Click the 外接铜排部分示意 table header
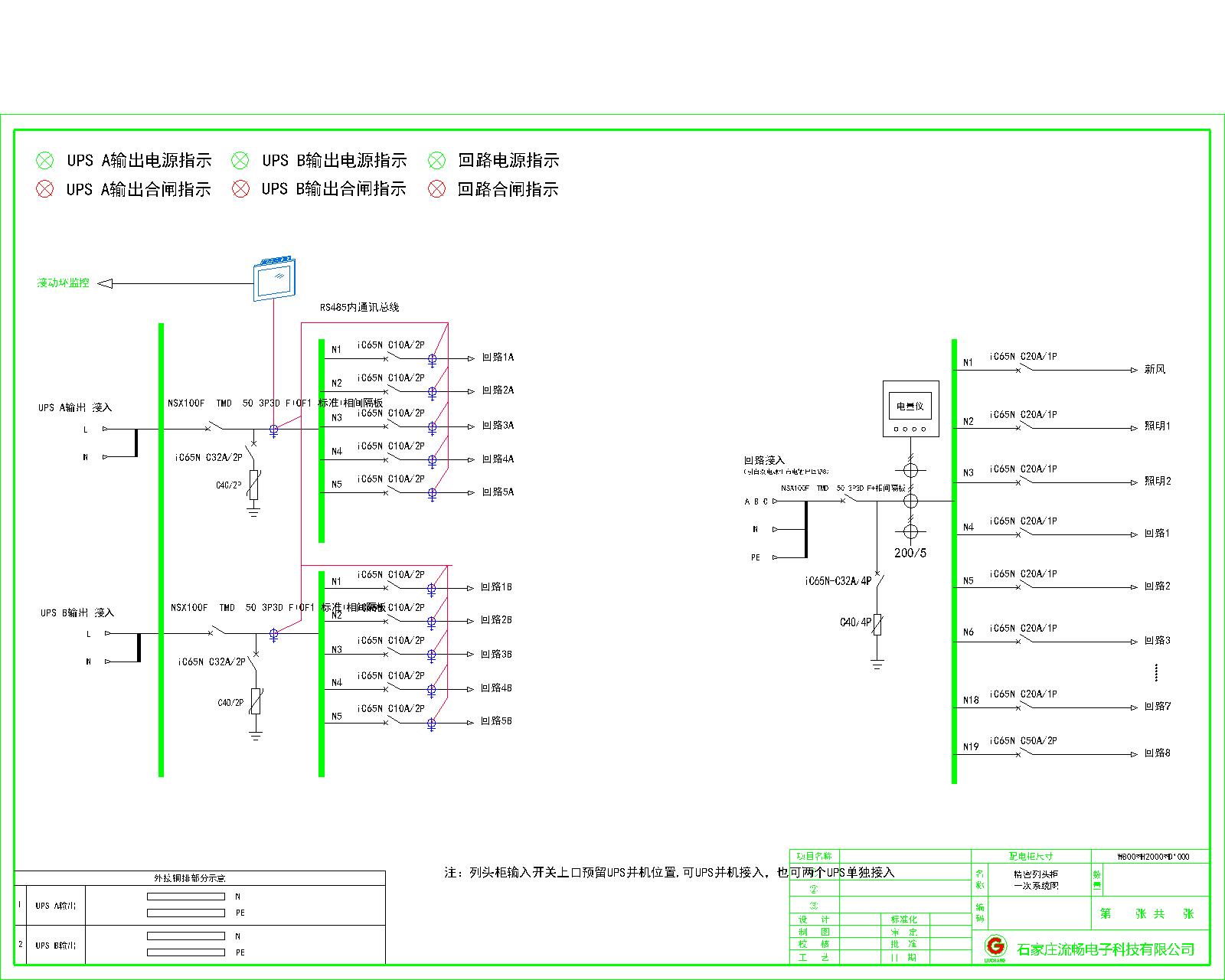The height and width of the screenshot is (980, 1225). click(x=190, y=878)
